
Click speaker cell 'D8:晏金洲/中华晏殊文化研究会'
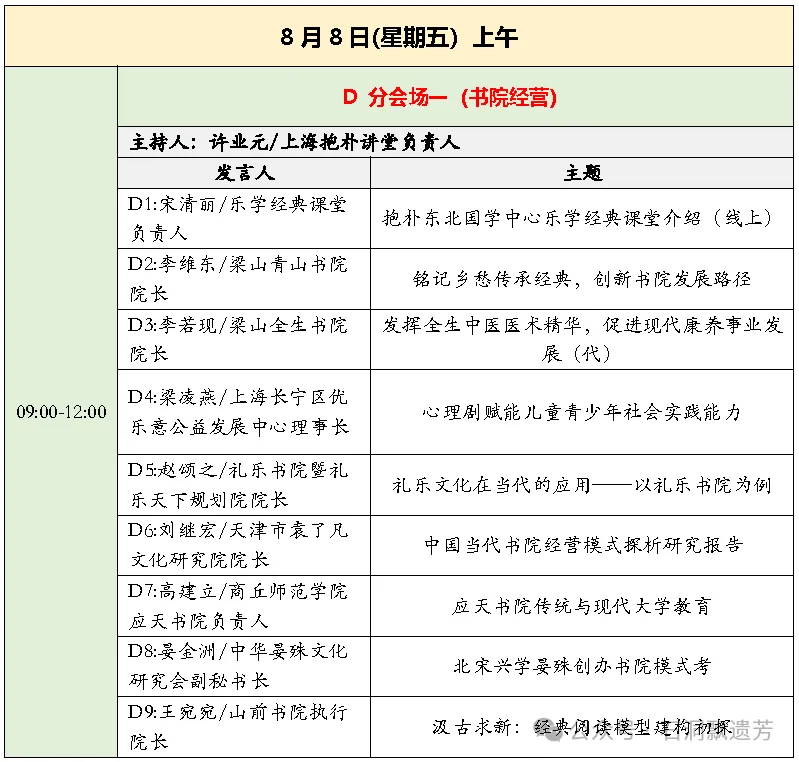tap(244, 666)
